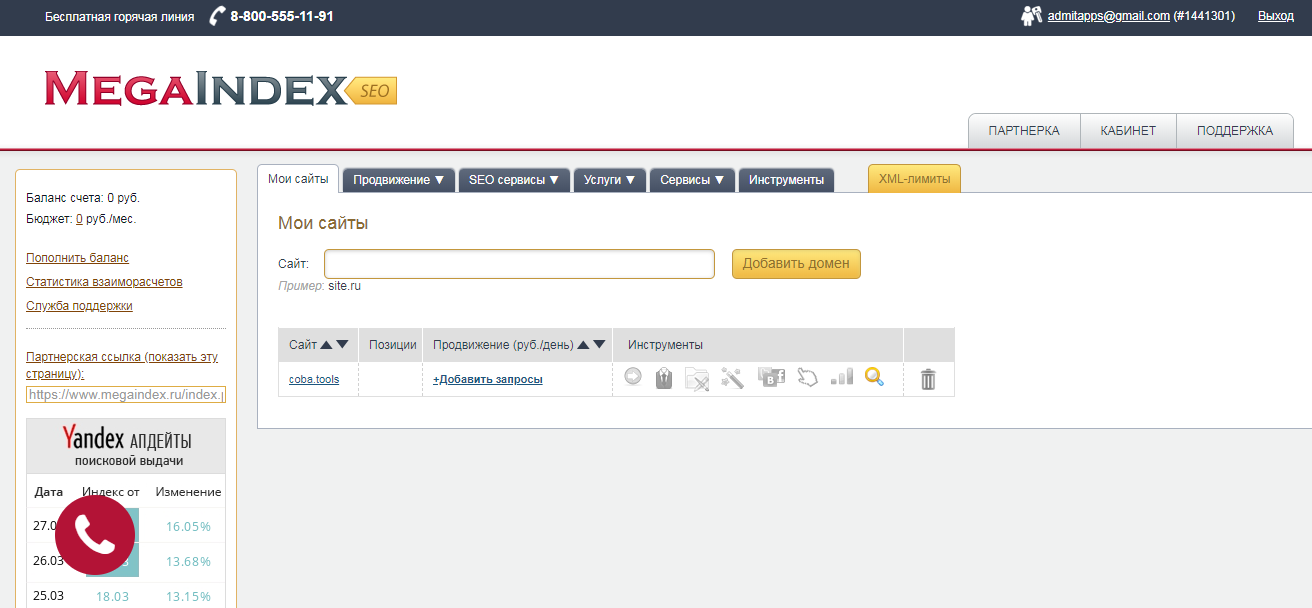The width and height of the screenshot is (1312, 608).
Task: Open the Продвижение dropdown menu
Action: point(398,180)
